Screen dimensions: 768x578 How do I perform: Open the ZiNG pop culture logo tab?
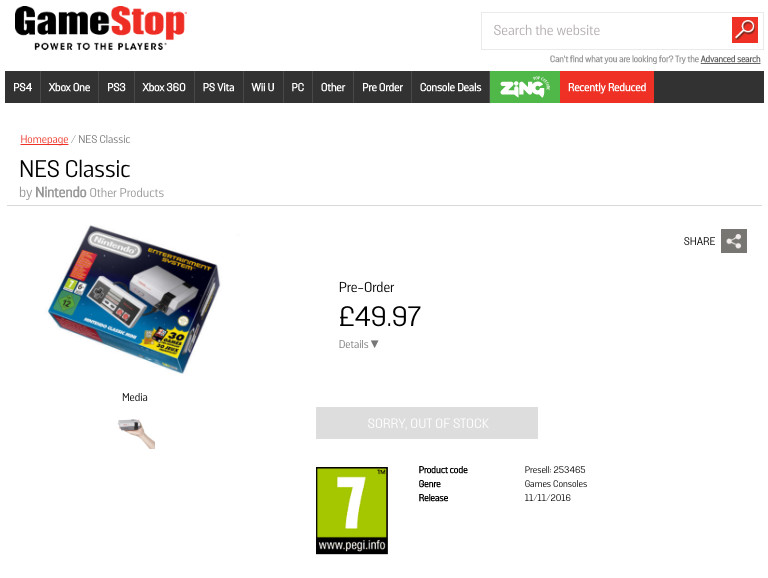pos(525,87)
